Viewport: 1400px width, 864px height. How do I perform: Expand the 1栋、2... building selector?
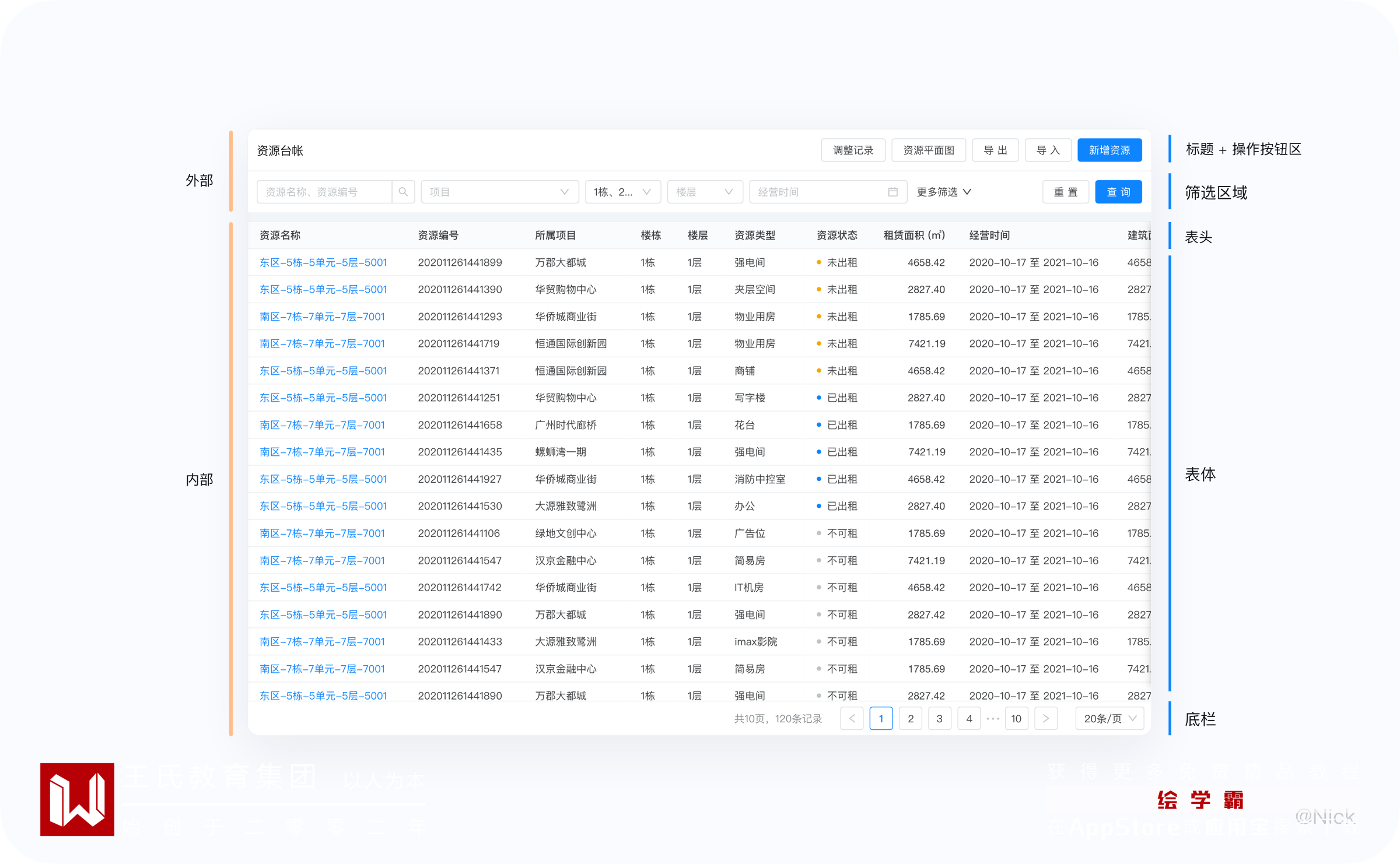622,192
